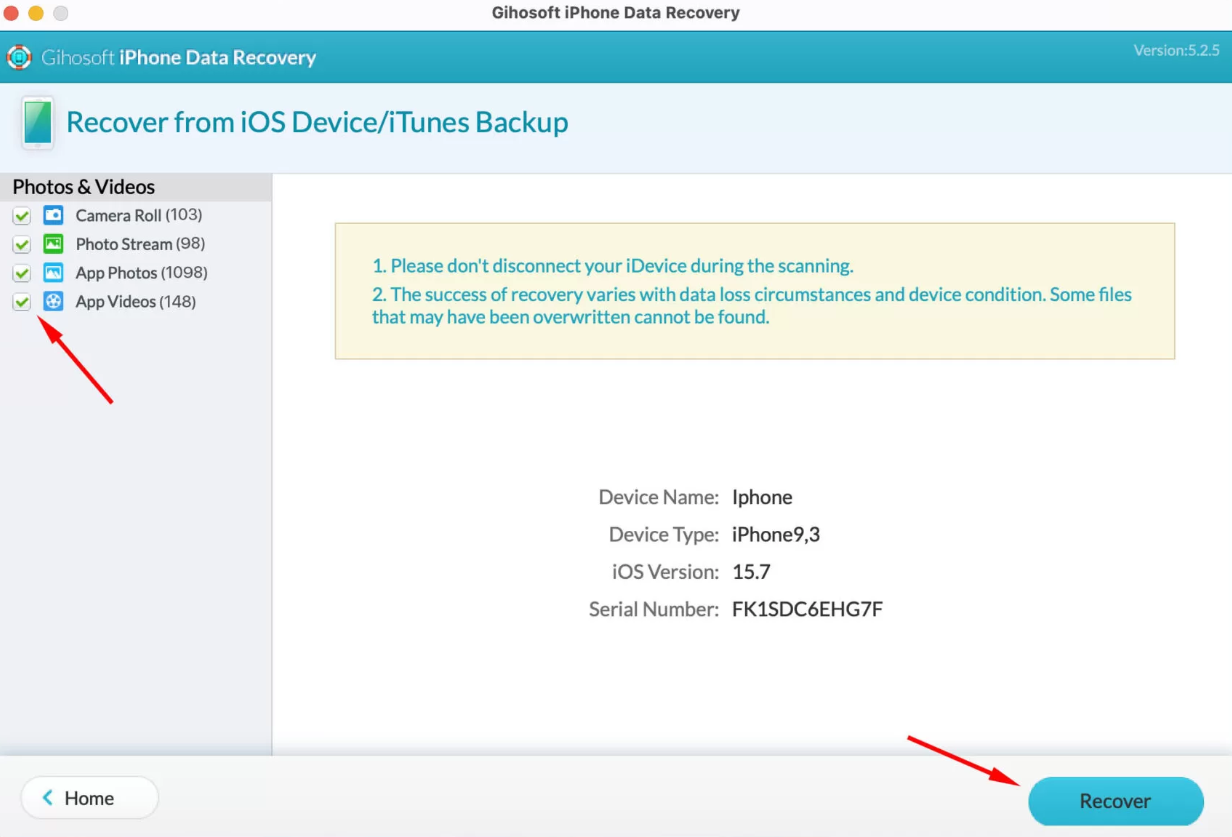Uncheck the Camera Roll checkbox
The width and height of the screenshot is (1232, 837).
click(22, 215)
